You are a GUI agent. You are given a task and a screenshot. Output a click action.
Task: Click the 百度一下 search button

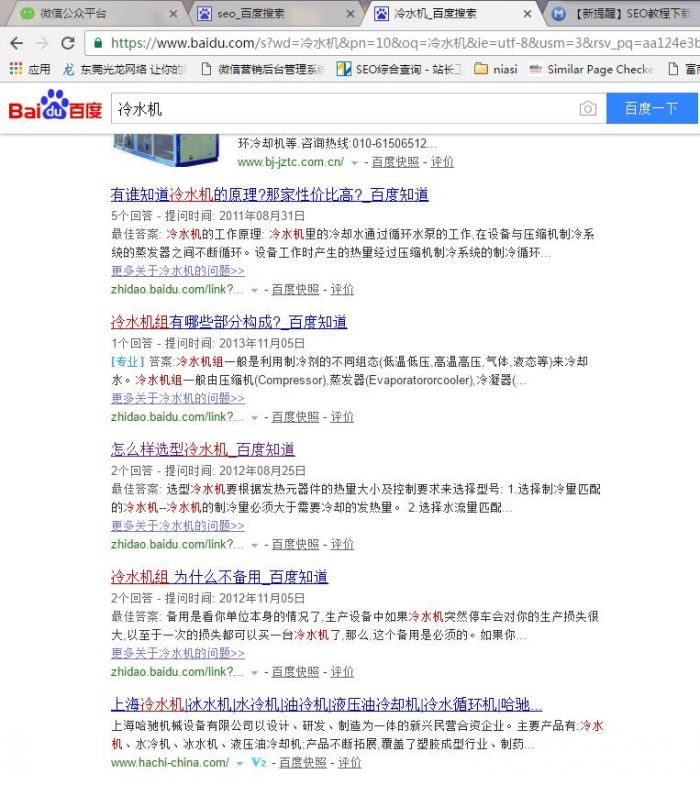[651, 108]
